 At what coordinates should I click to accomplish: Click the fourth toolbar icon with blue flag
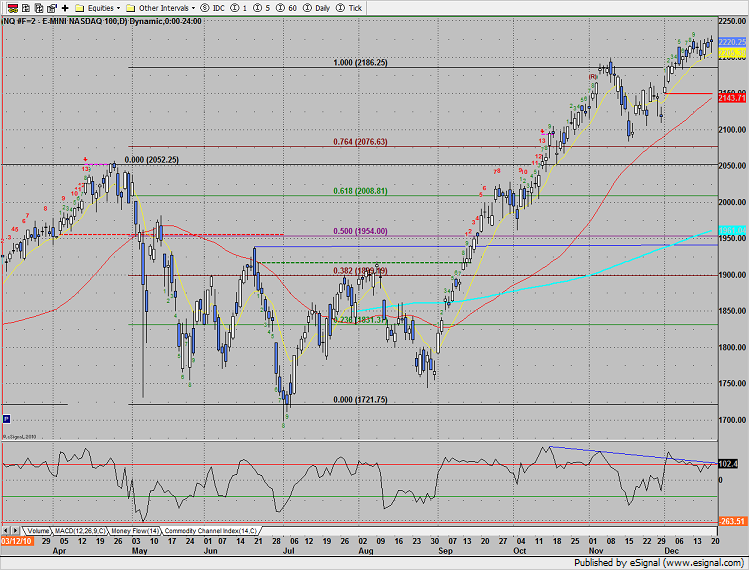(x=52, y=8)
